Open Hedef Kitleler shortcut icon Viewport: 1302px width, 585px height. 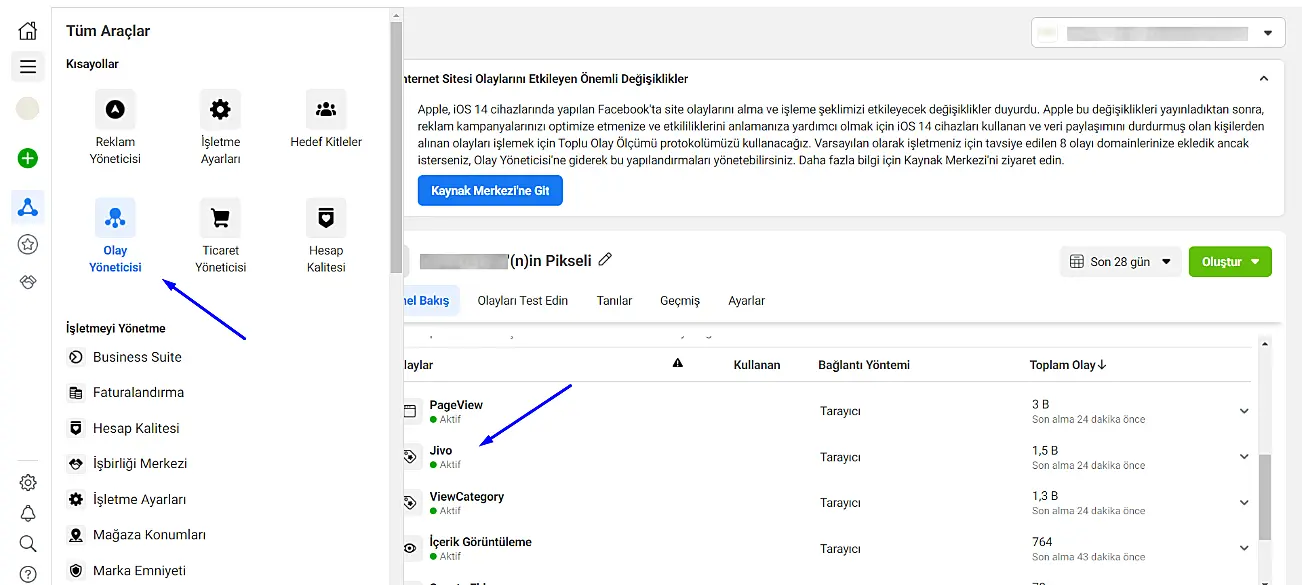(326, 109)
